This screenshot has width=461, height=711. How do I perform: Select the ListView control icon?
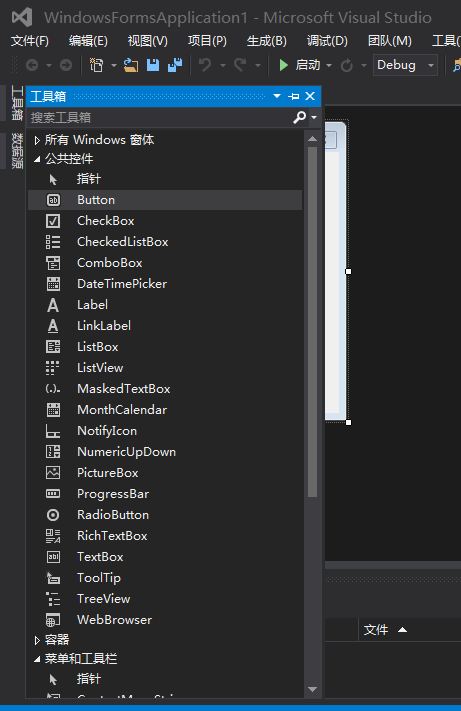pos(53,368)
